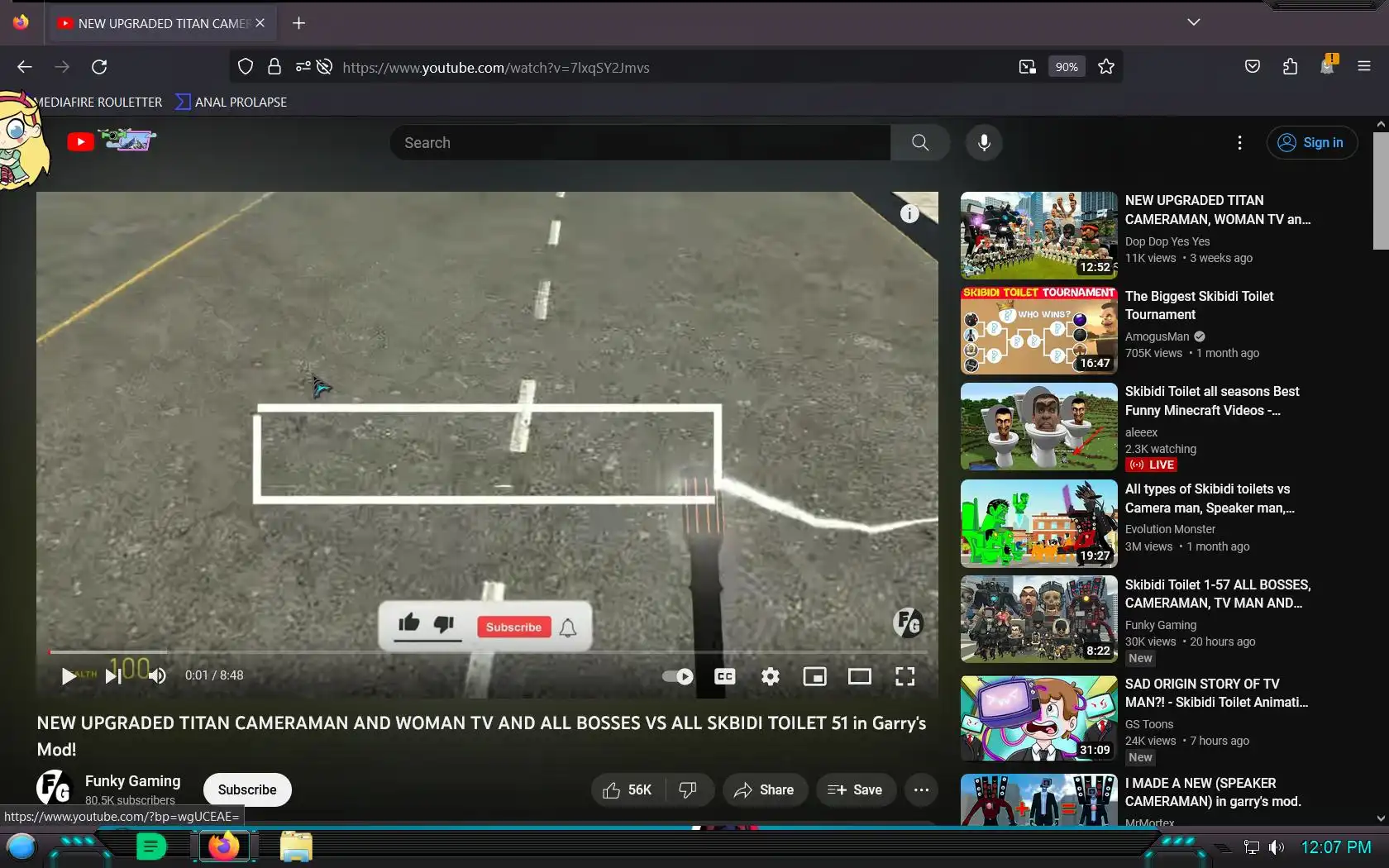
Task: Open the aleeex live stream thumbnail
Action: (1038, 427)
